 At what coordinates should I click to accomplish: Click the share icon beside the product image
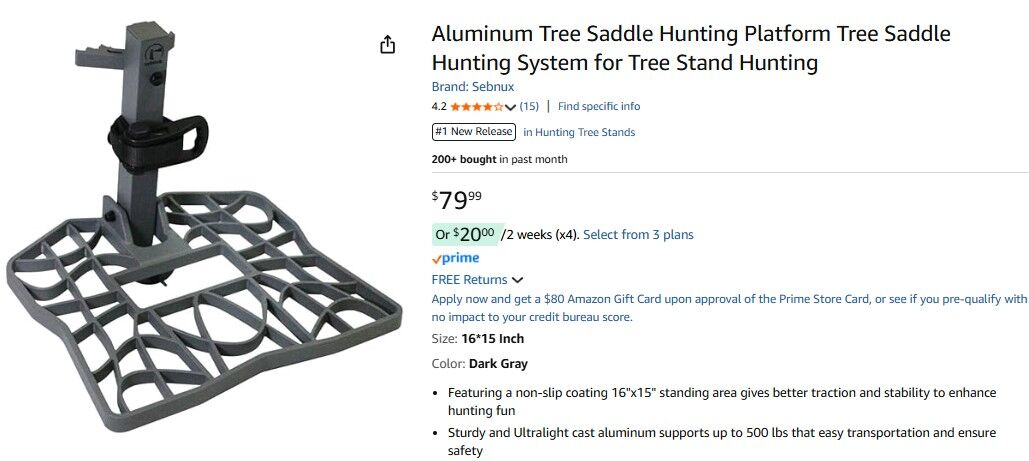coord(388,45)
